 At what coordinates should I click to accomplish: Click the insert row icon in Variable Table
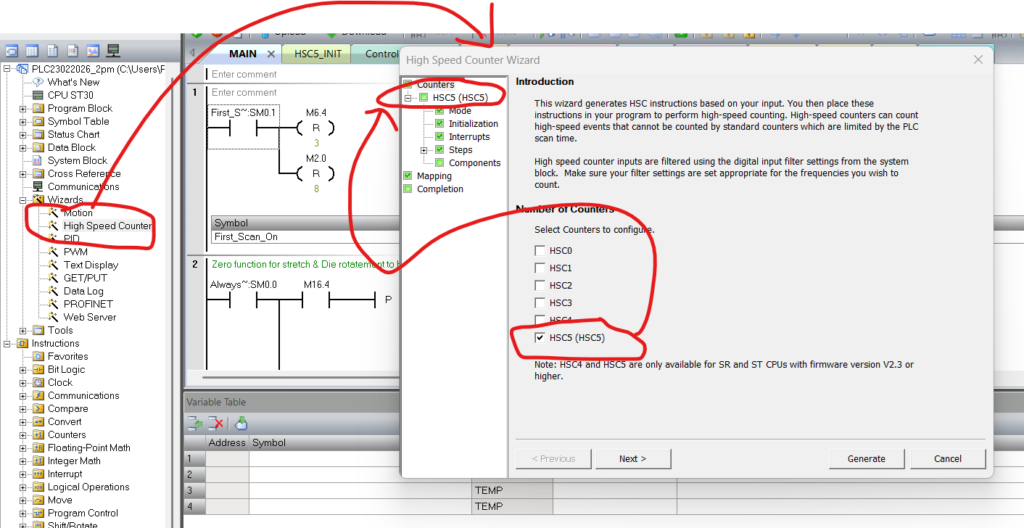(x=195, y=424)
